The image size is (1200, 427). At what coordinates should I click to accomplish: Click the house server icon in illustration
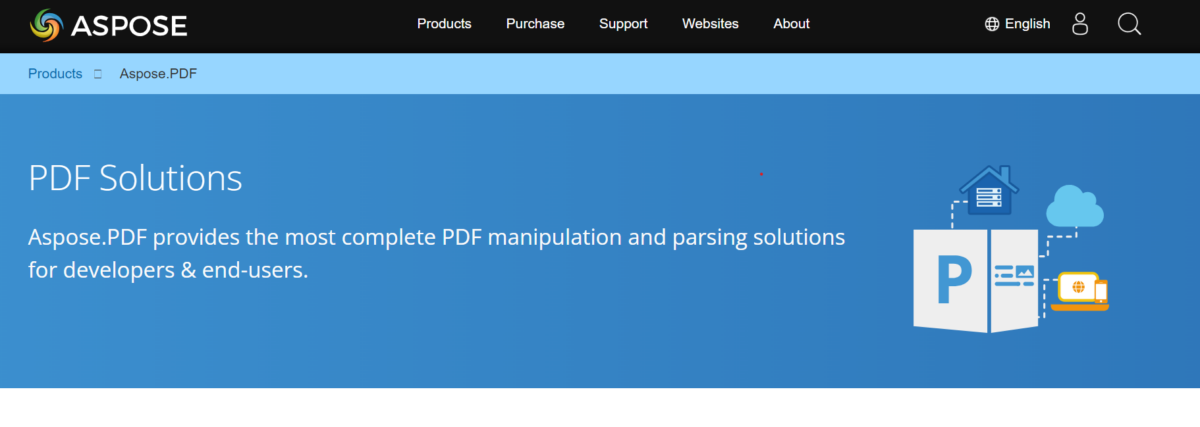(989, 189)
